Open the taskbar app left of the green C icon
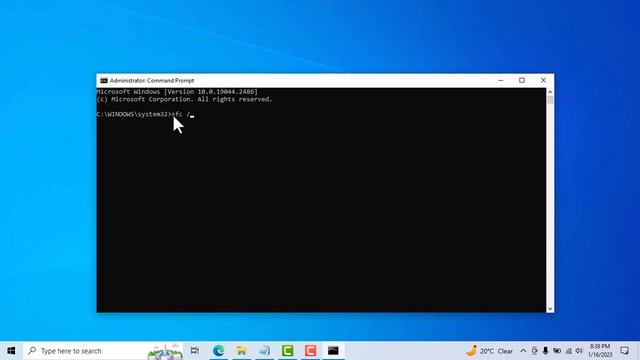This screenshot has height=360, width=640. [264, 351]
